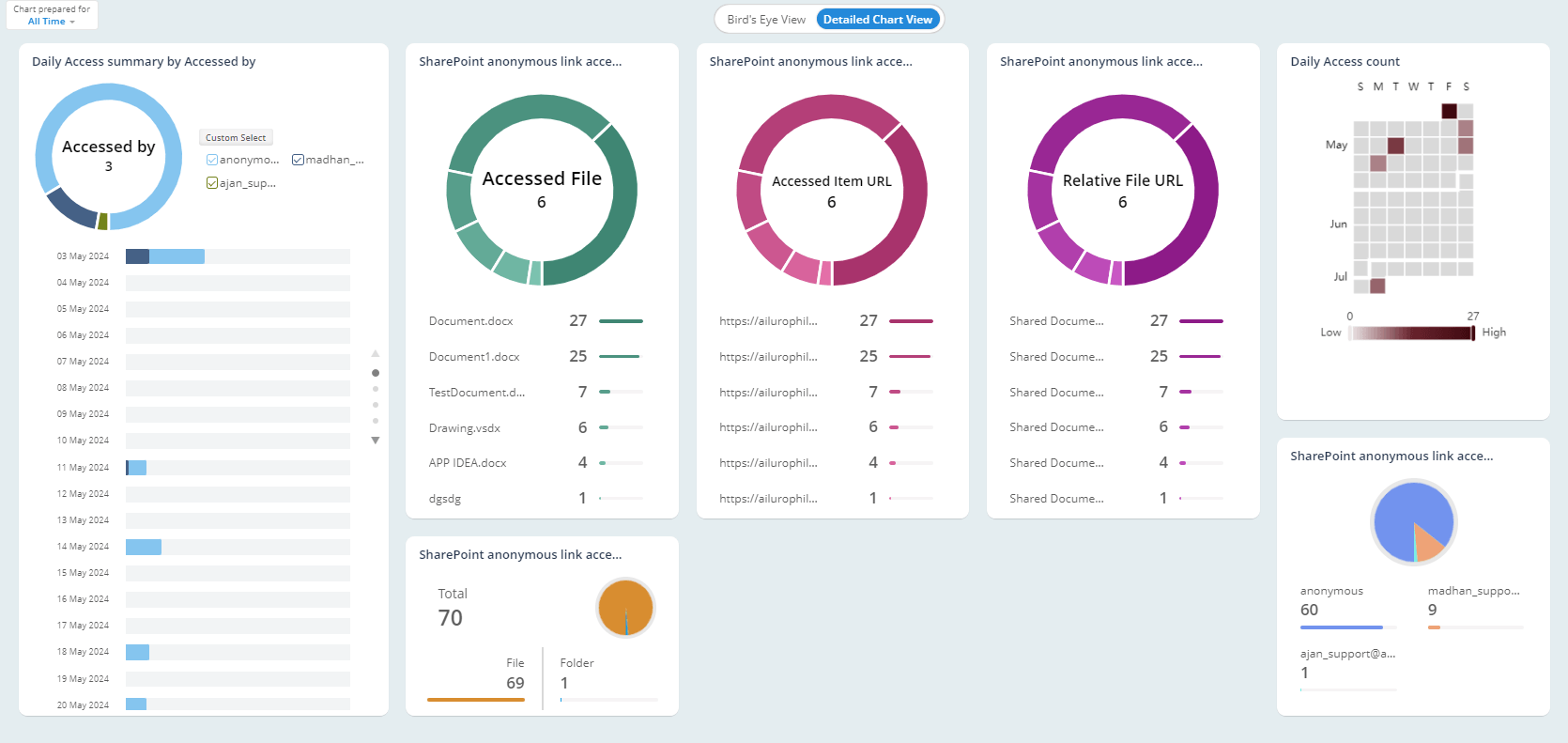
Task: Toggle the anonymo... checkbox
Action: coord(212,160)
